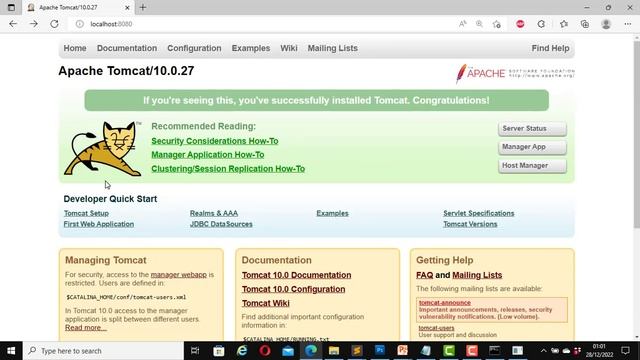Click the Apache Software Foundation logo
Viewport: 640px width, 360px height.
[x=515, y=73]
